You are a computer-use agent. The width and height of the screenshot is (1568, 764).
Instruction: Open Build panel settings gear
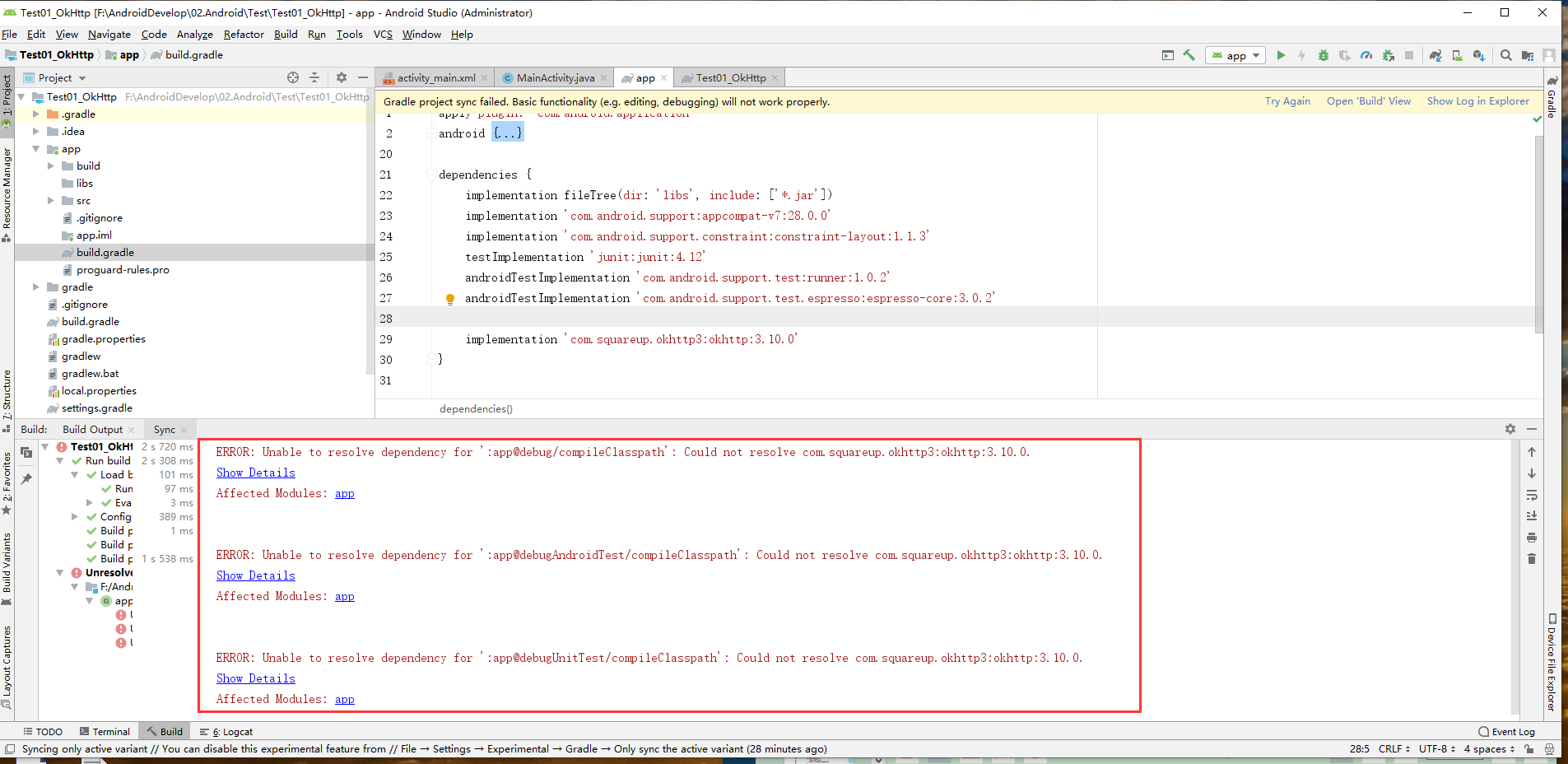(x=1510, y=429)
